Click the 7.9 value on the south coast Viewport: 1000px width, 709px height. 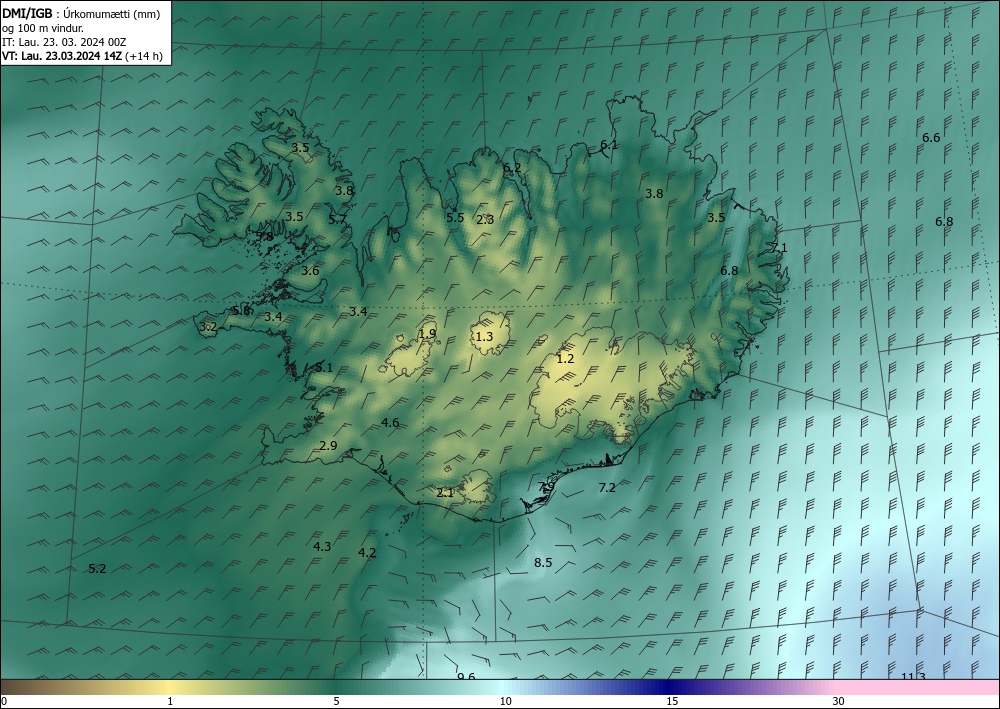click(x=546, y=487)
